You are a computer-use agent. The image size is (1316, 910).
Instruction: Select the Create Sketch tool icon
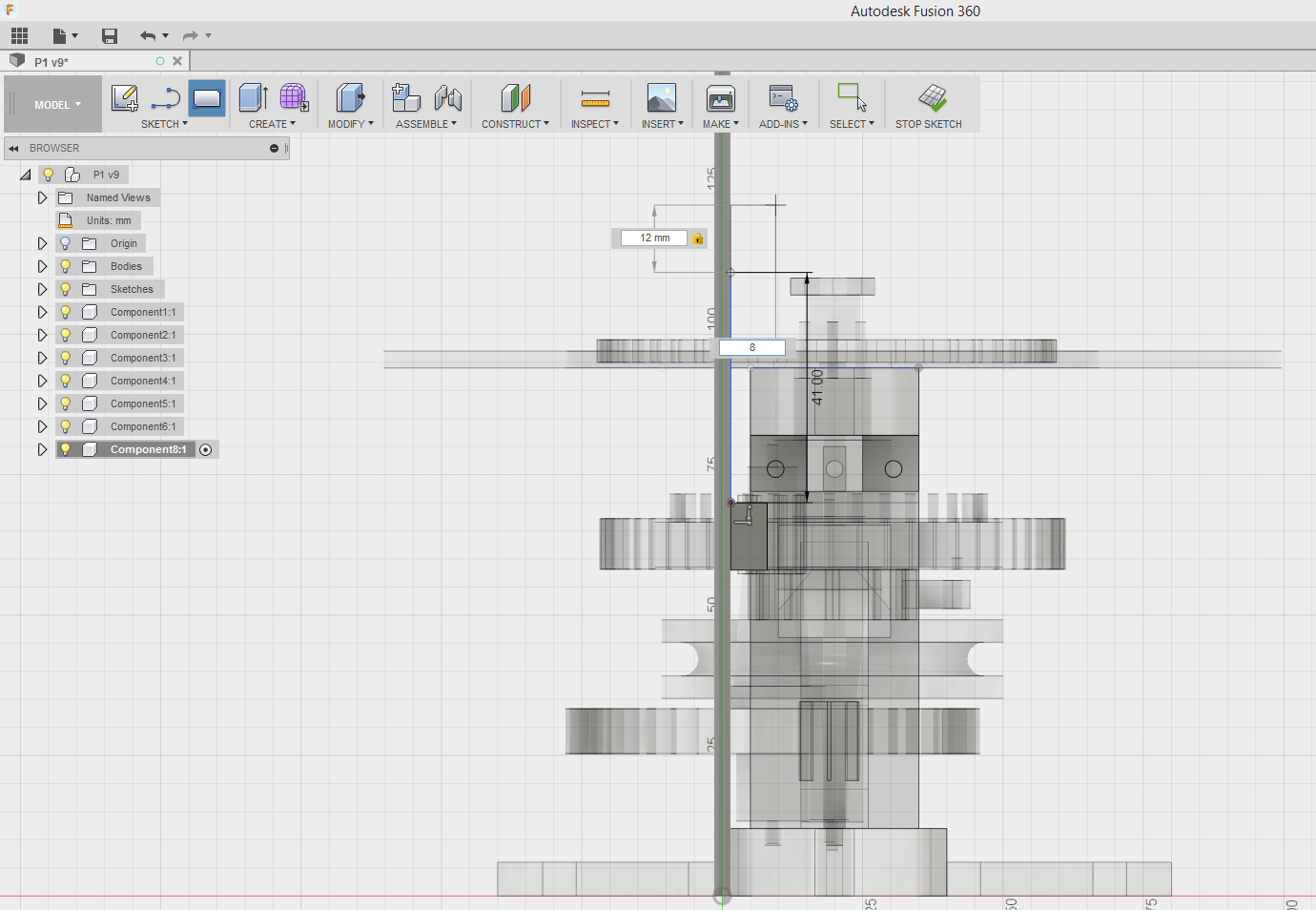click(x=125, y=98)
